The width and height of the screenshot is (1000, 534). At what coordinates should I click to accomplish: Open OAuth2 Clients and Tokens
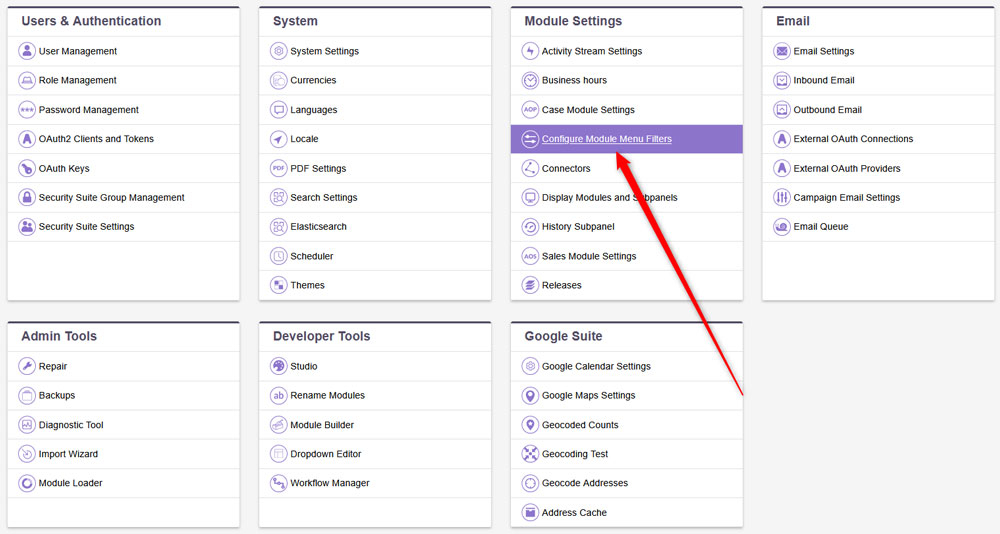pos(96,139)
